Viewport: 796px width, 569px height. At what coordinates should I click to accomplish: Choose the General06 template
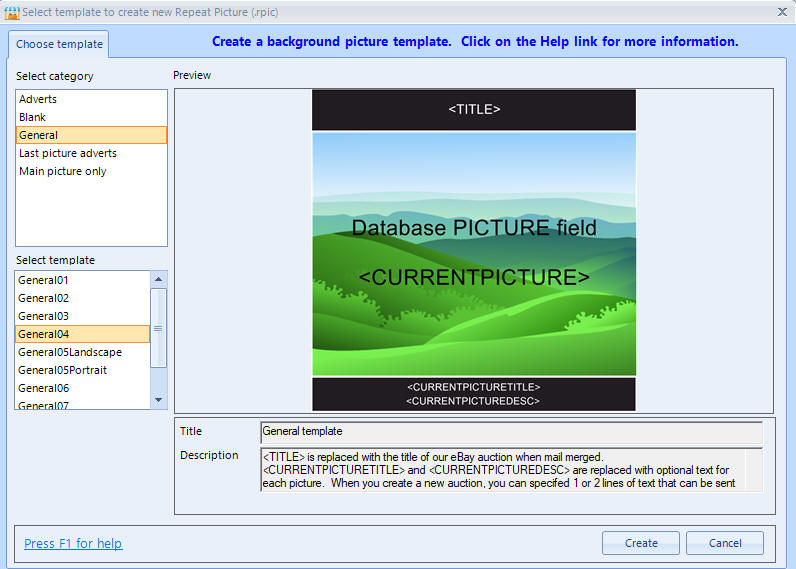click(x=83, y=388)
